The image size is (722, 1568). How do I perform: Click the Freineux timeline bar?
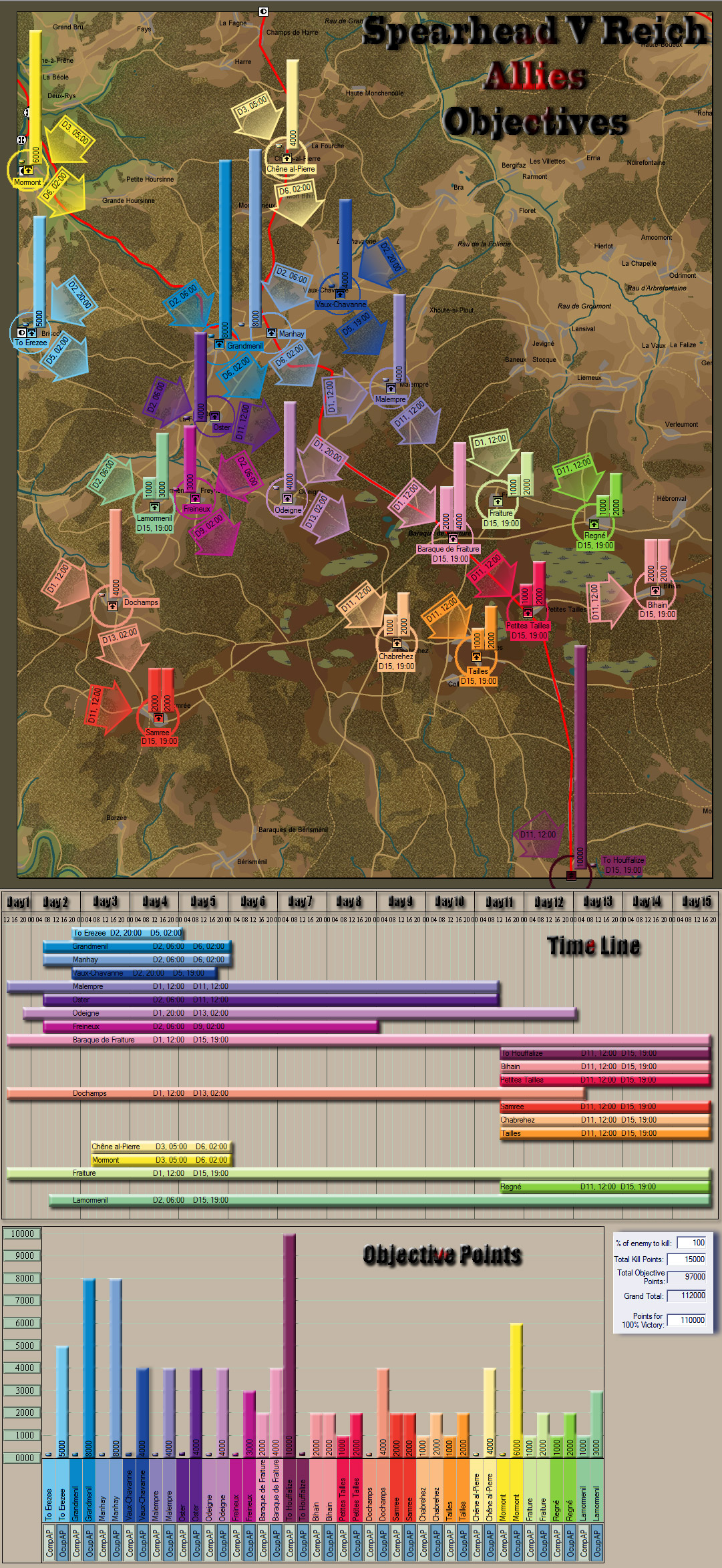click(x=211, y=1026)
